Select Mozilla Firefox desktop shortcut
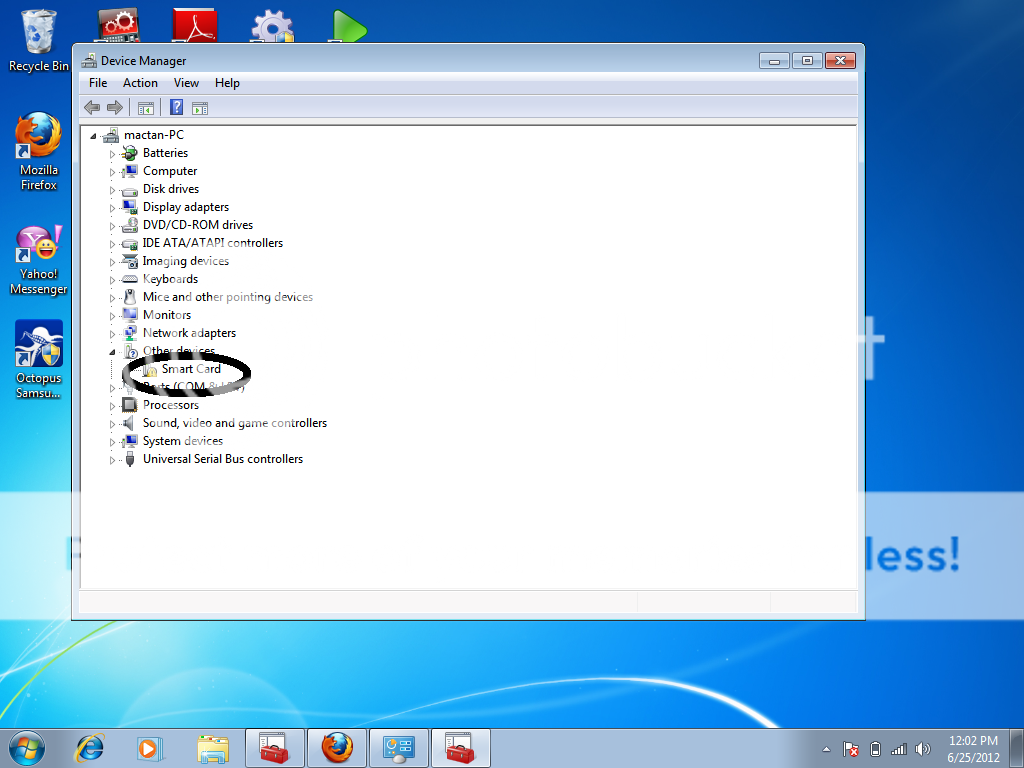Screen dimensions: 1024x768 (39, 150)
